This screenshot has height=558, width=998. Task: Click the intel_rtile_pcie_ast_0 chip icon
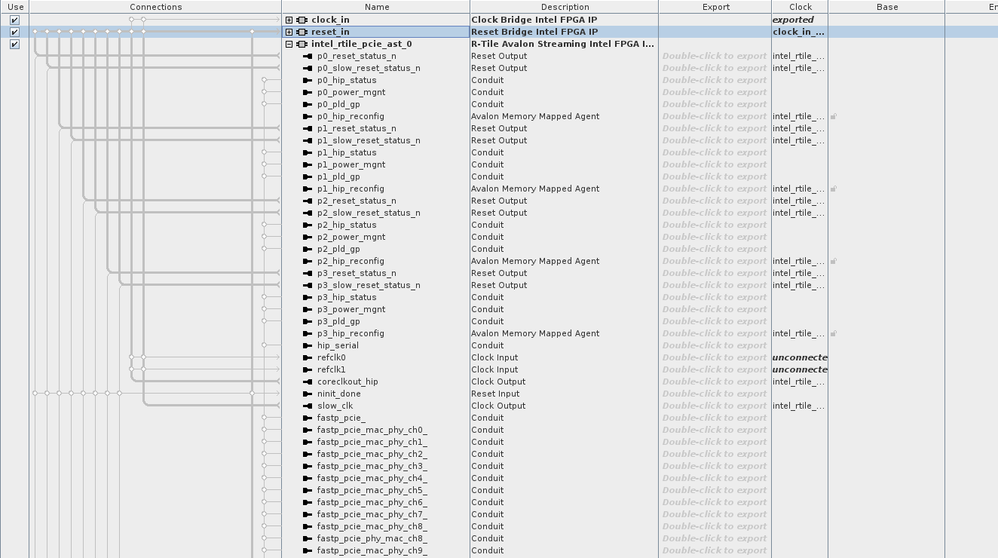302,44
